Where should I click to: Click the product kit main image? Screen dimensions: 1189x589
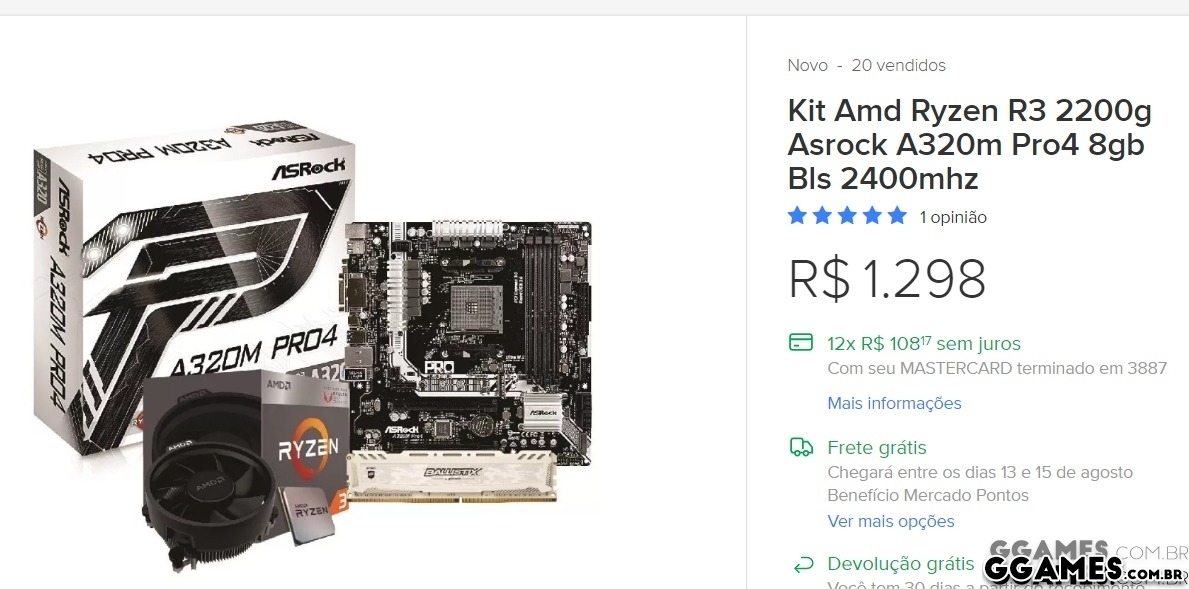(x=314, y=345)
